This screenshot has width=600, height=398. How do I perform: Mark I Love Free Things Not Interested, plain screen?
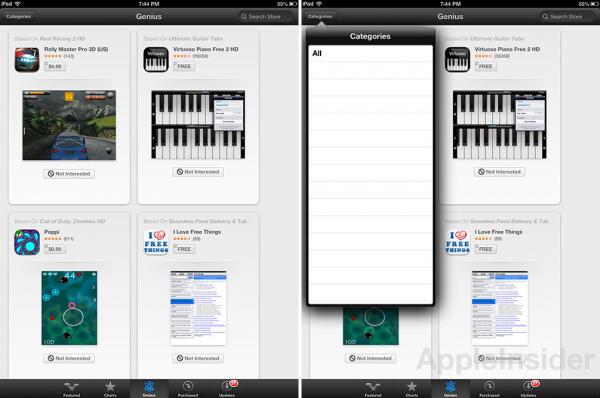tap(198, 358)
